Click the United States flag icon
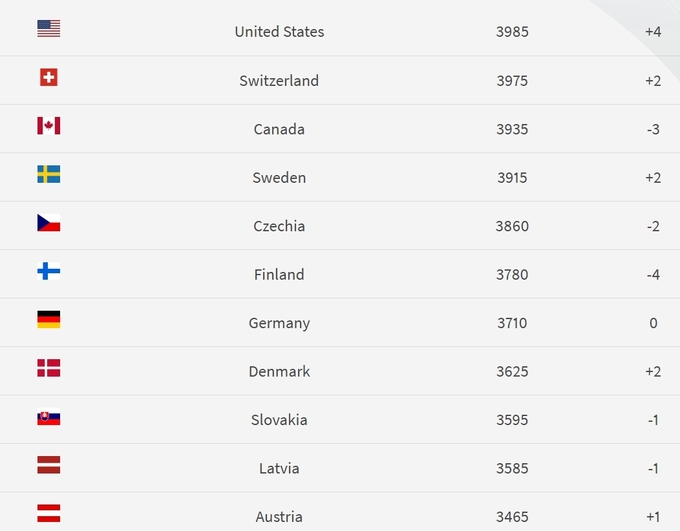This screenshot has width=680, height=531. [48, 29]
